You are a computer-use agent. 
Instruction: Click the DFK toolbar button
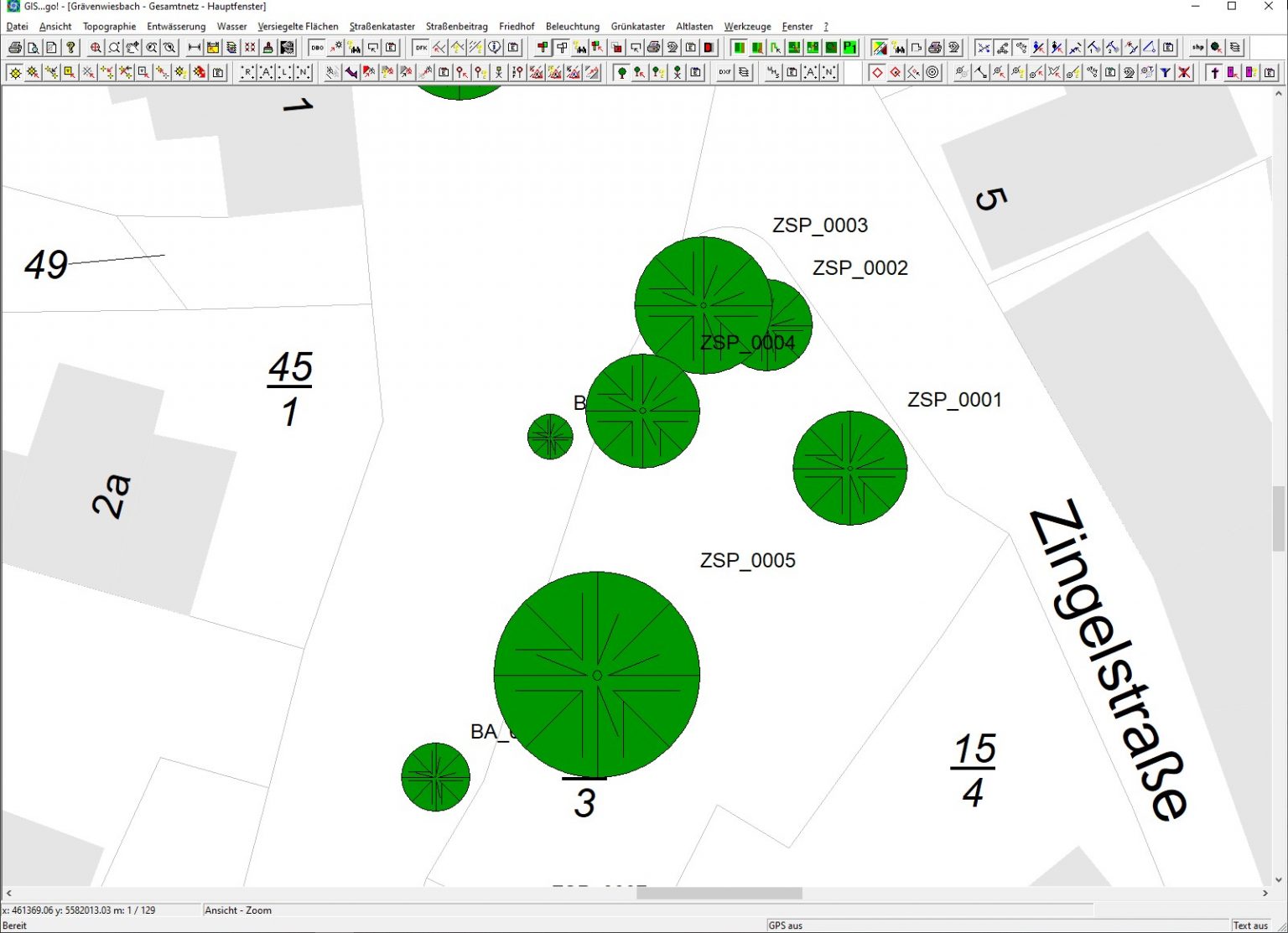tap(421, 48)
